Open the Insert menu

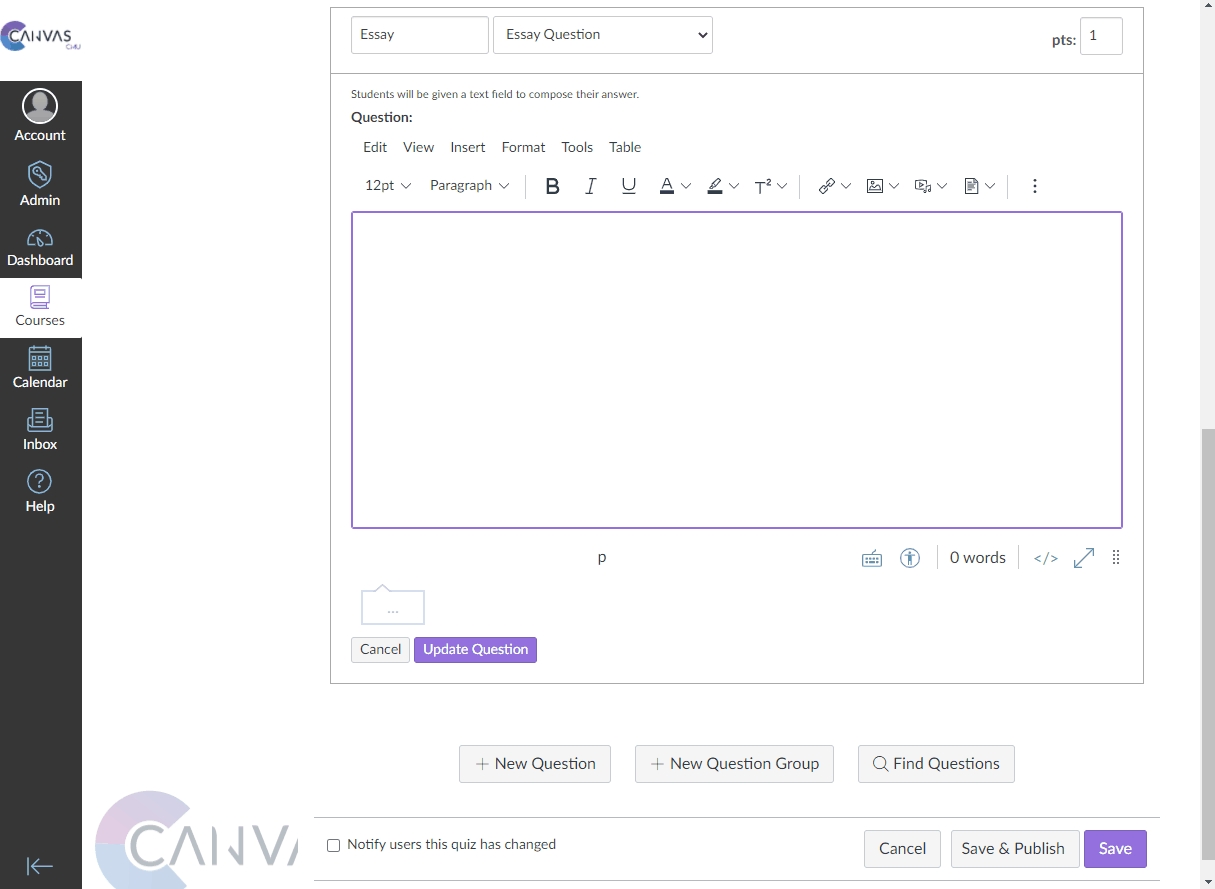(467, 147)
